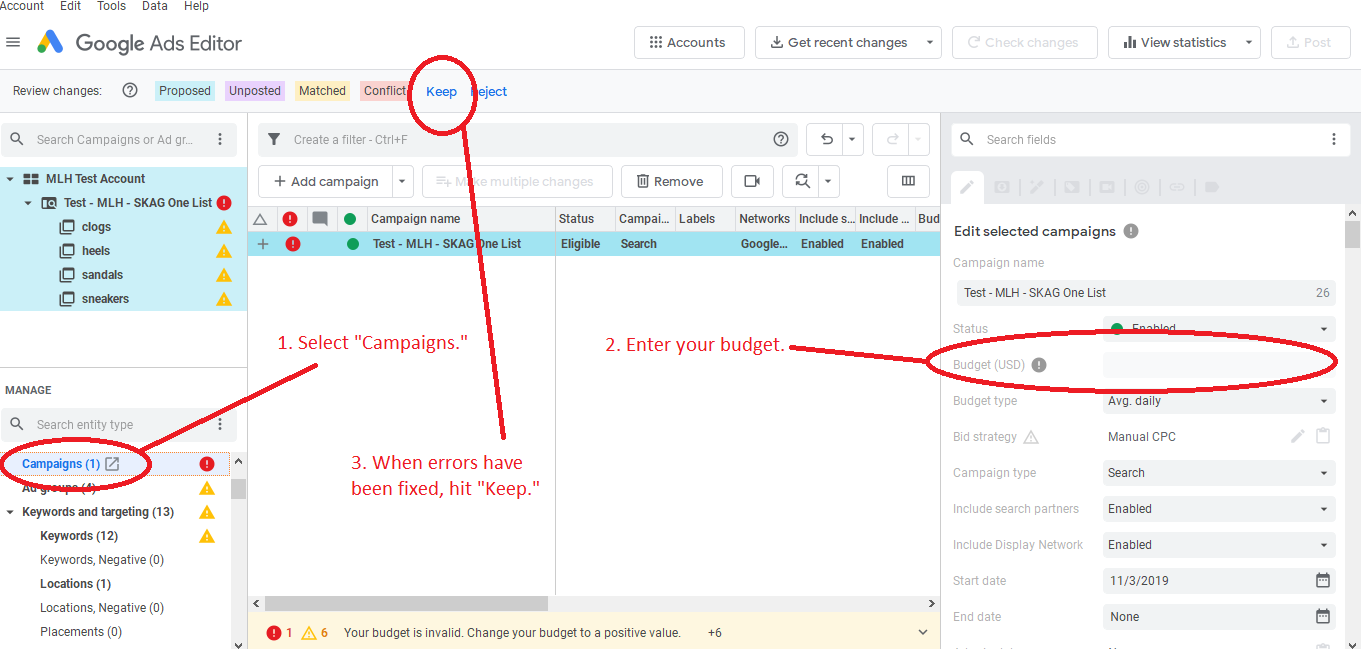
Task: Click the video camera toolbar button
Action: pyautogui.click(x=752, y=181)
